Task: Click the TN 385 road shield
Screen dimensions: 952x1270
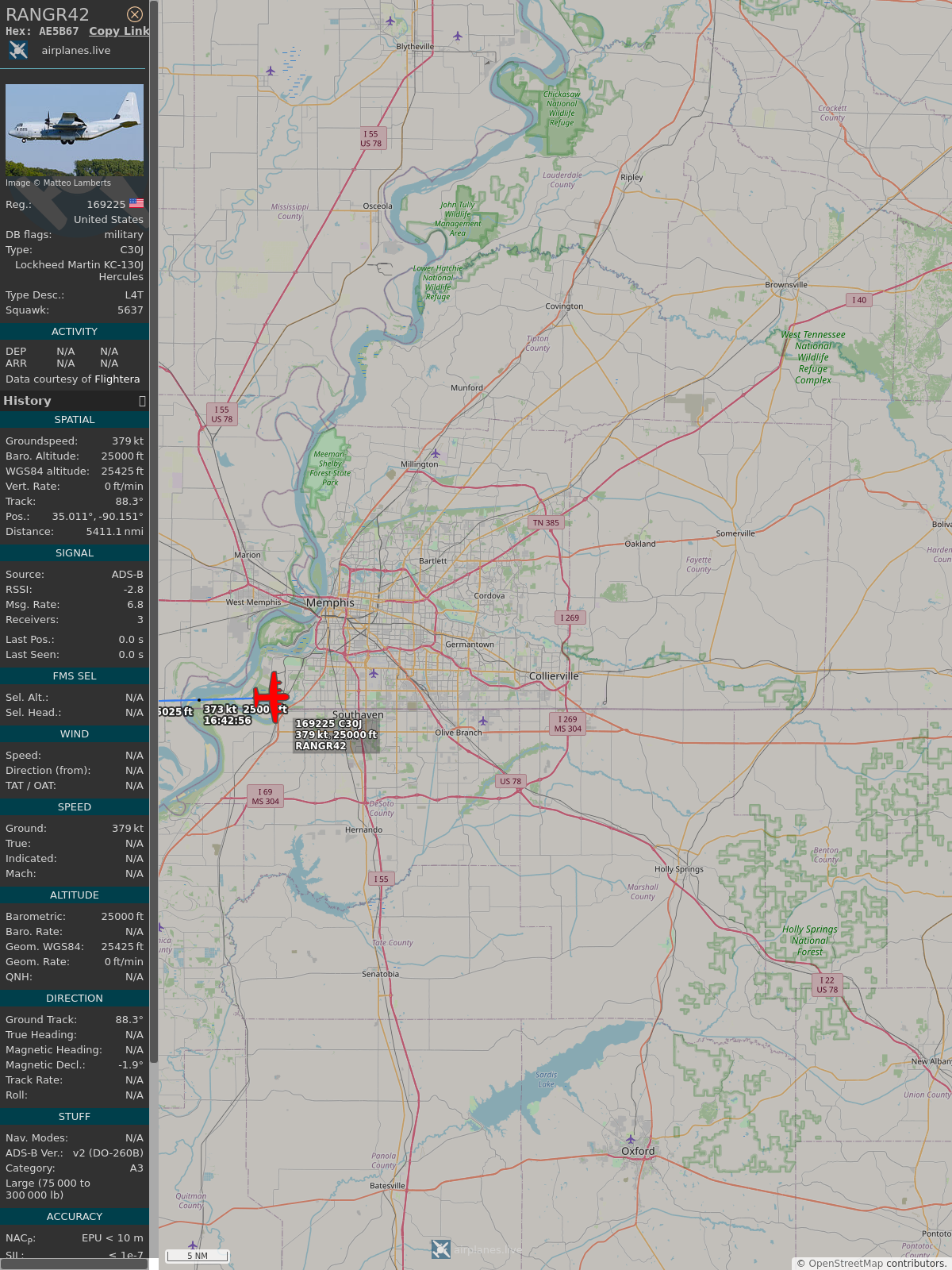Action: [546, 523]
